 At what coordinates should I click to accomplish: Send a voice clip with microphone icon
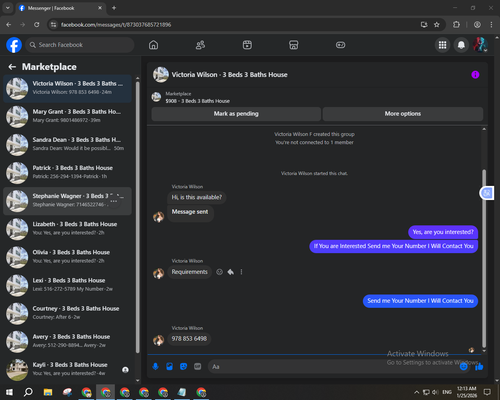pos(155,367)
